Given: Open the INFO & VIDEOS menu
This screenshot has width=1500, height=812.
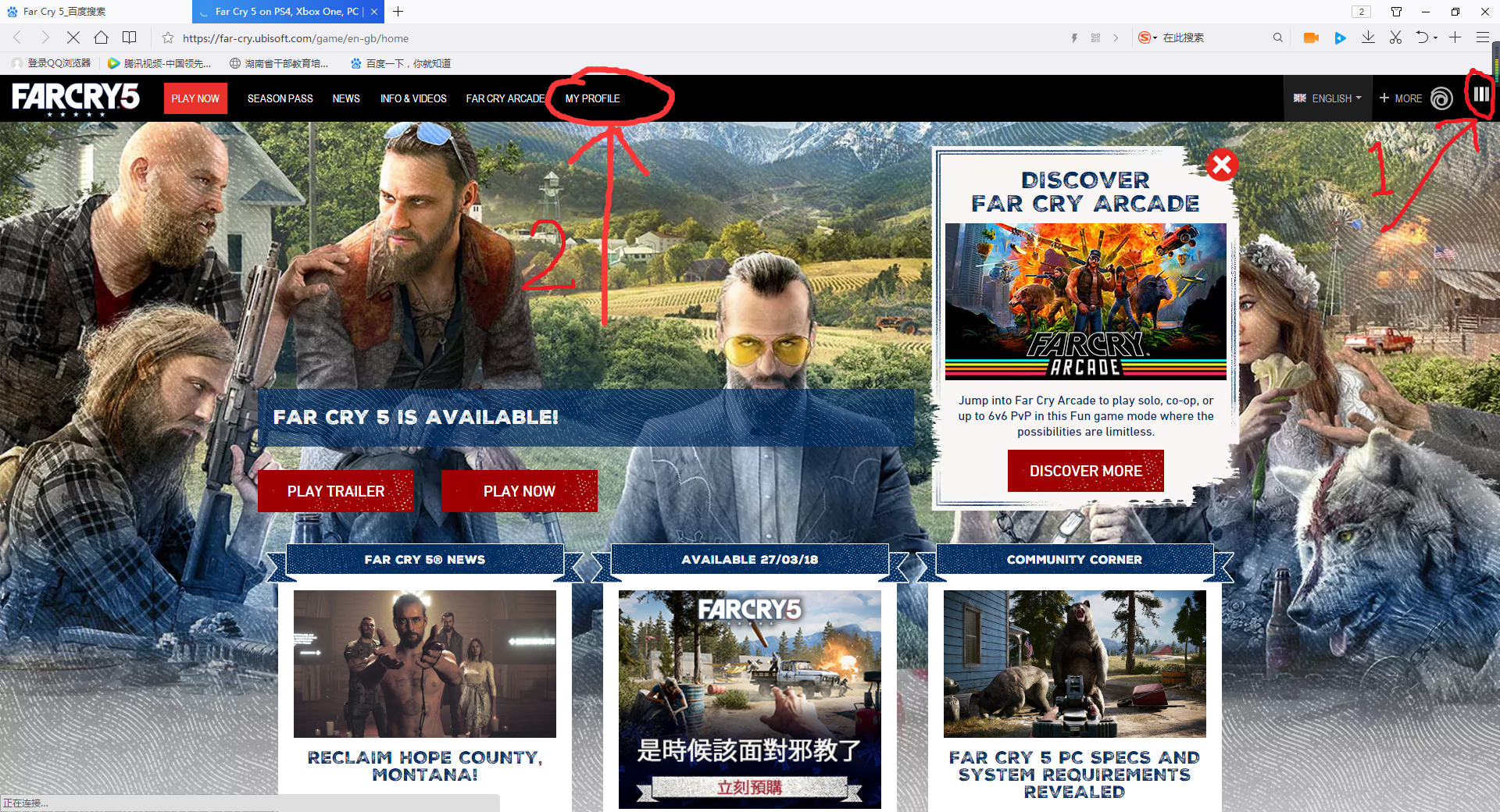Looking at the screenshot, I should pyautogui.click(x=413, y=98).
